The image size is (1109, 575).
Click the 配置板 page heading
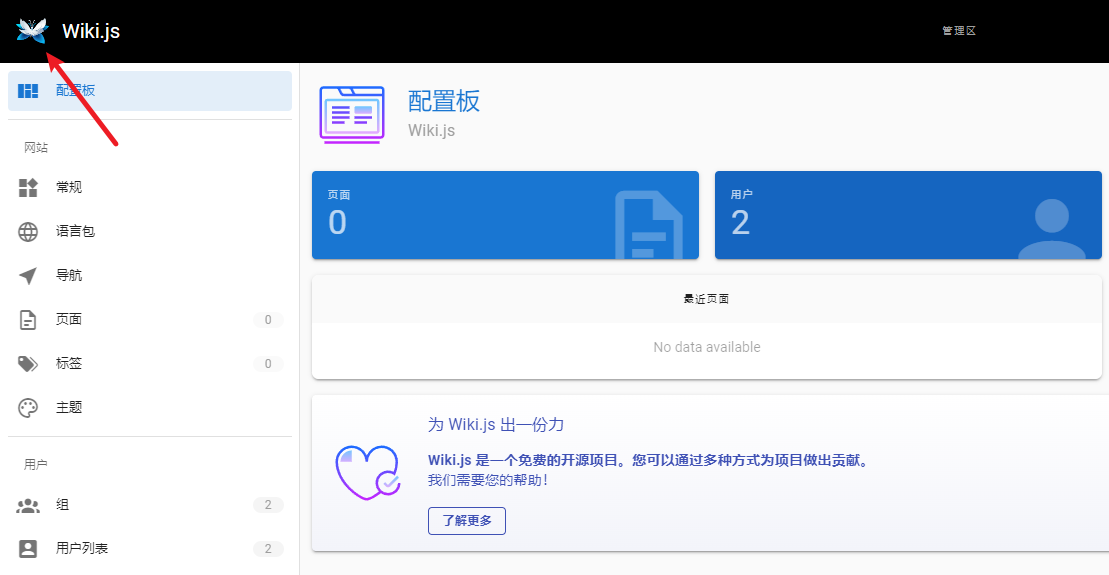443,101
